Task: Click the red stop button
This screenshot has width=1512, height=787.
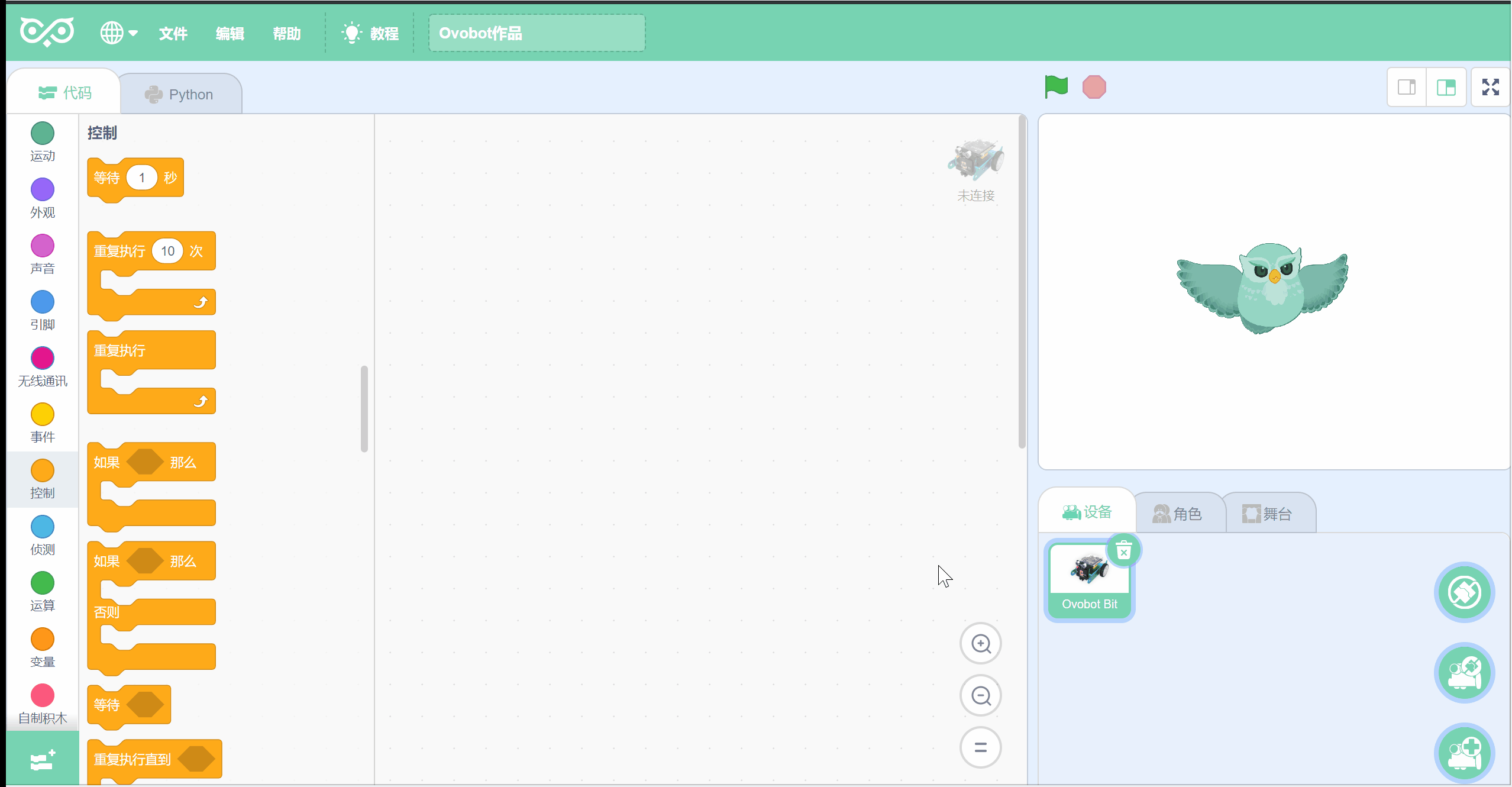Action: pos(1094,87)
